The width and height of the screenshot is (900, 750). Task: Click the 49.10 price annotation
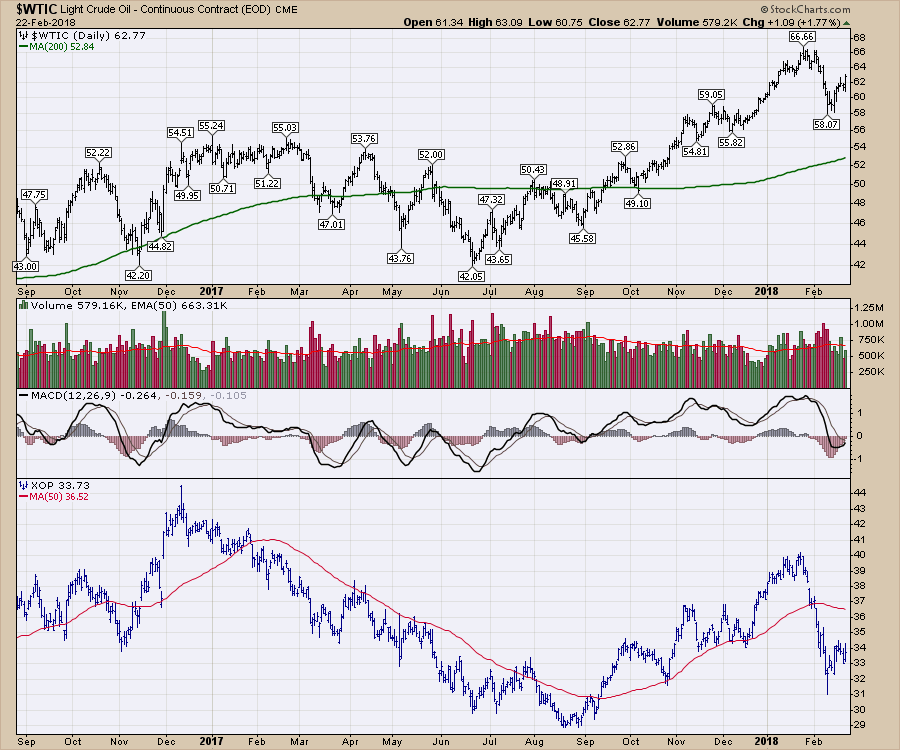637,203
